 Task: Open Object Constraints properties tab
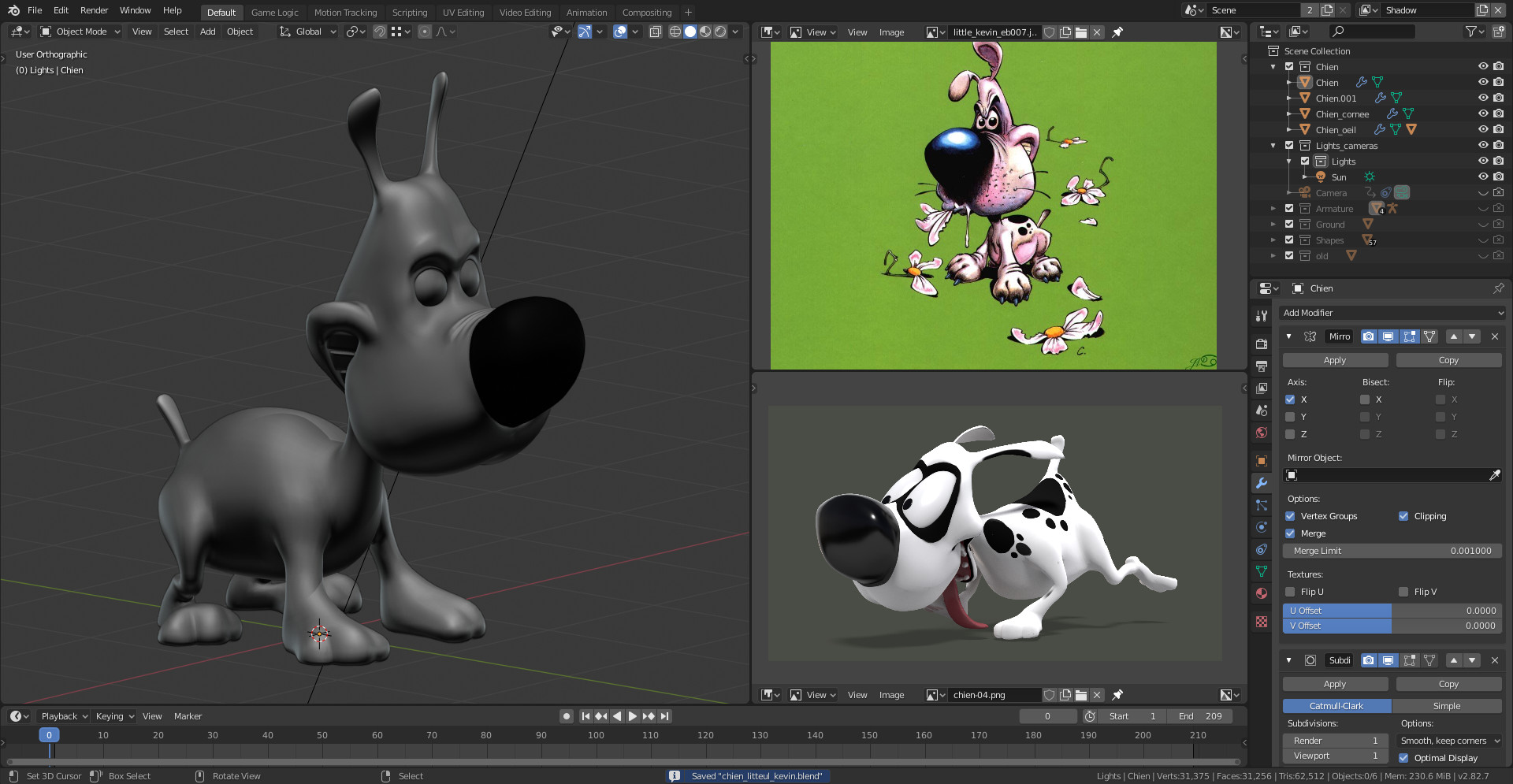tap(1262, 549)
